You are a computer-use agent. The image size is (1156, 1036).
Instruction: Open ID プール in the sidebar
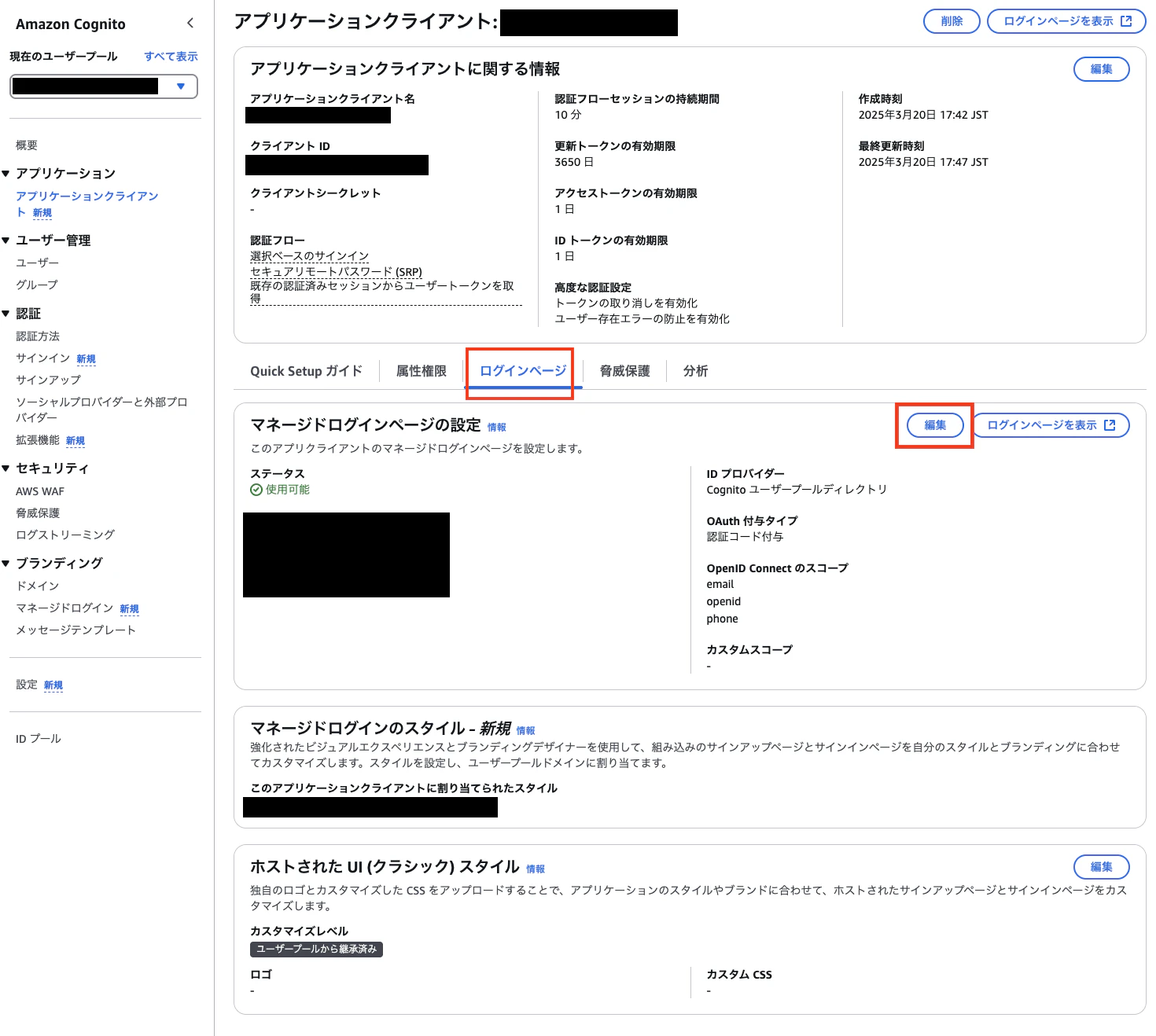coord(39,739)
